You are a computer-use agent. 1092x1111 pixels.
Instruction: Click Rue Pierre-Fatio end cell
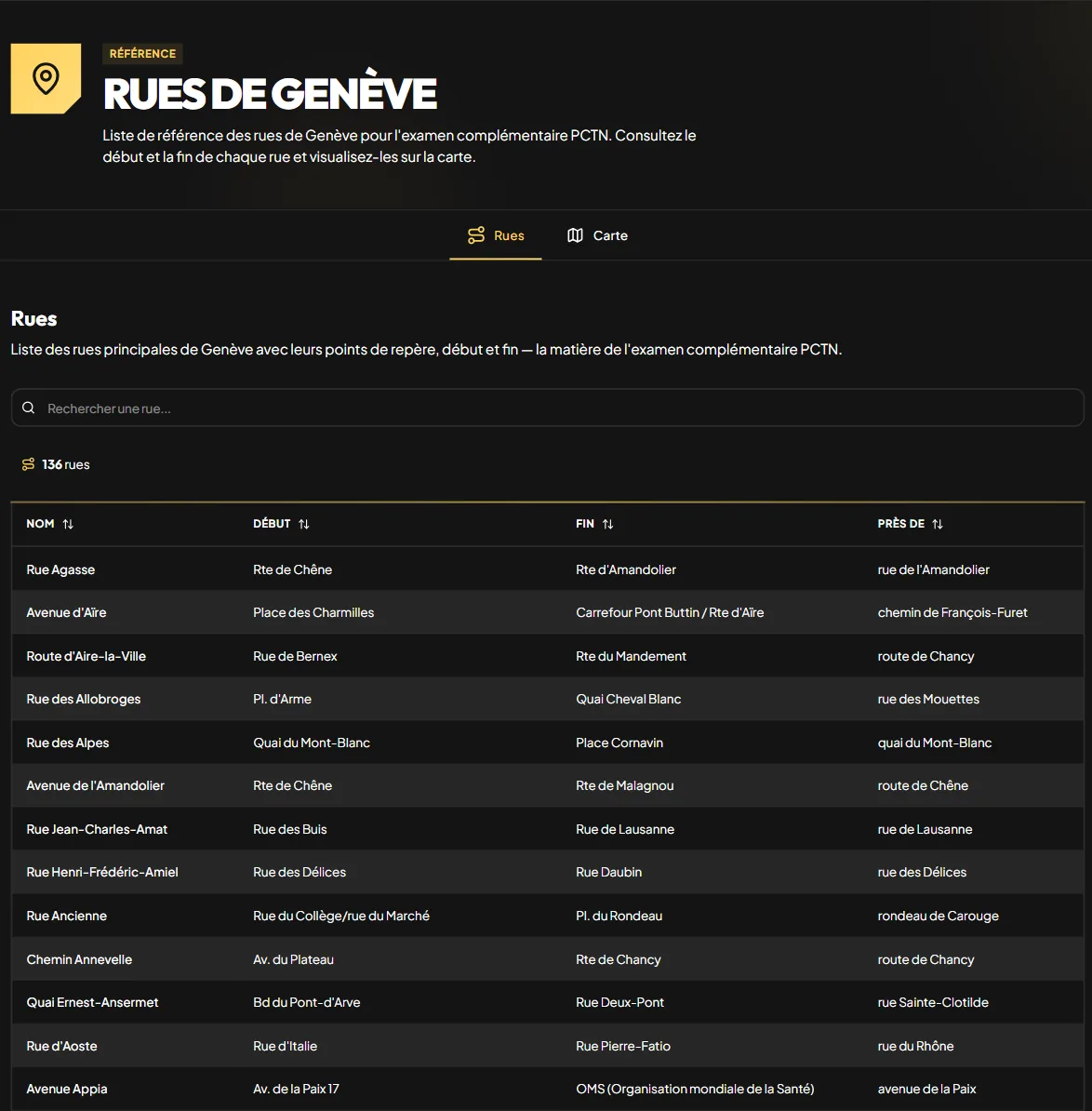pyautogui.click(x=623, y=1046)
